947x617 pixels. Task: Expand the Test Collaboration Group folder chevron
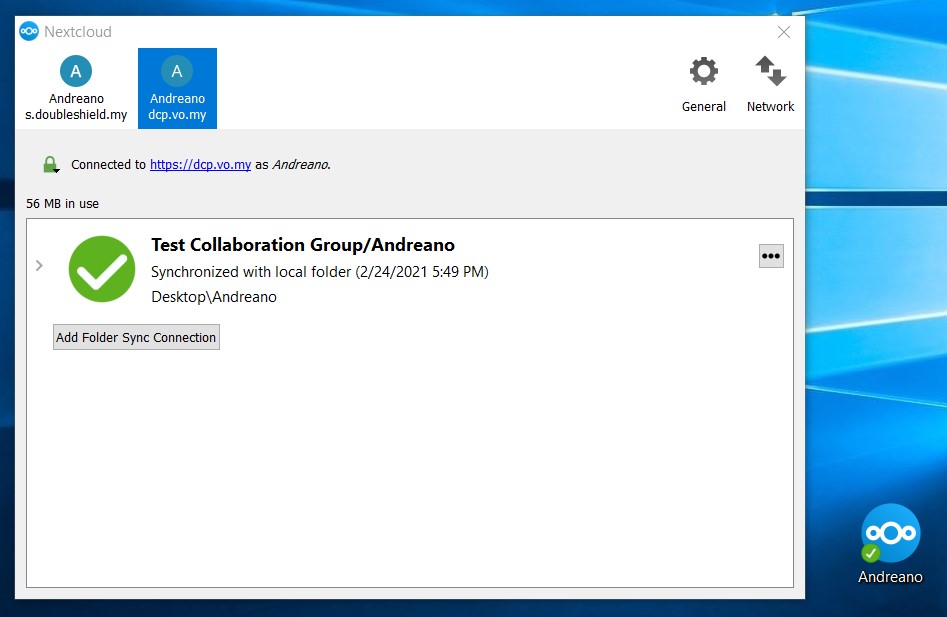[x=39, y=266]
